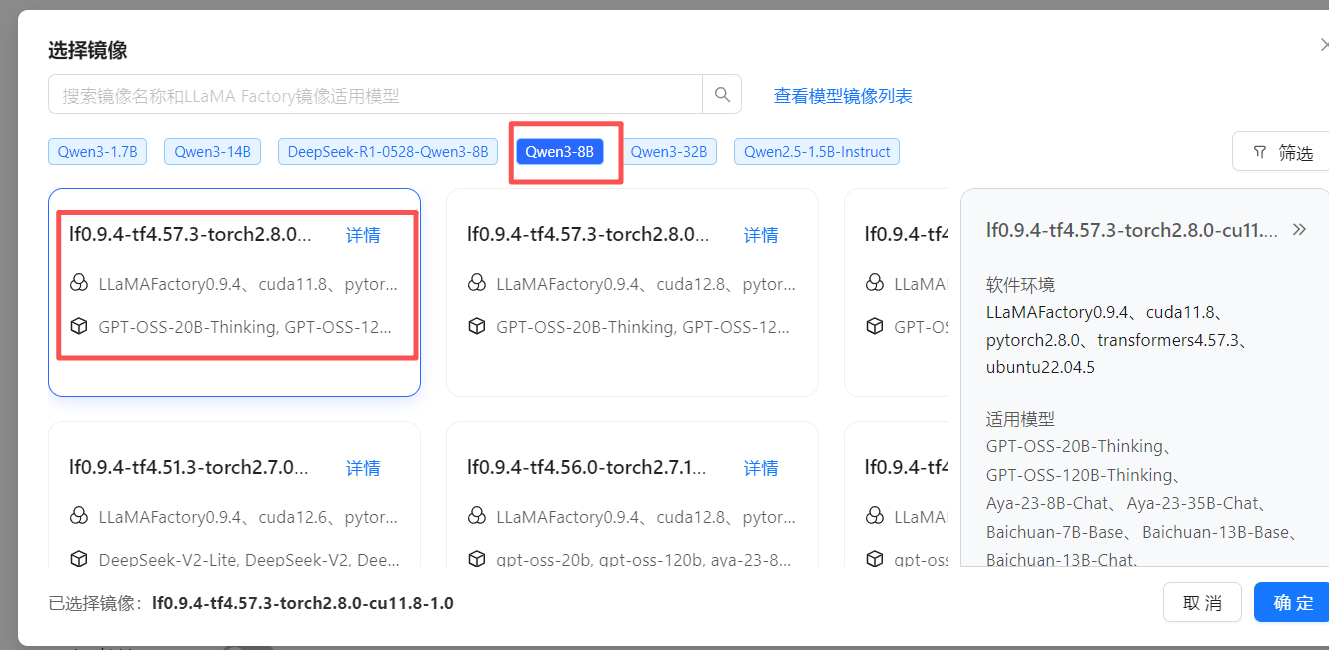Click the model cube icon on the first image card
Image resolution: width=1329 pixels, height=650 pixels.
[79, 326]
